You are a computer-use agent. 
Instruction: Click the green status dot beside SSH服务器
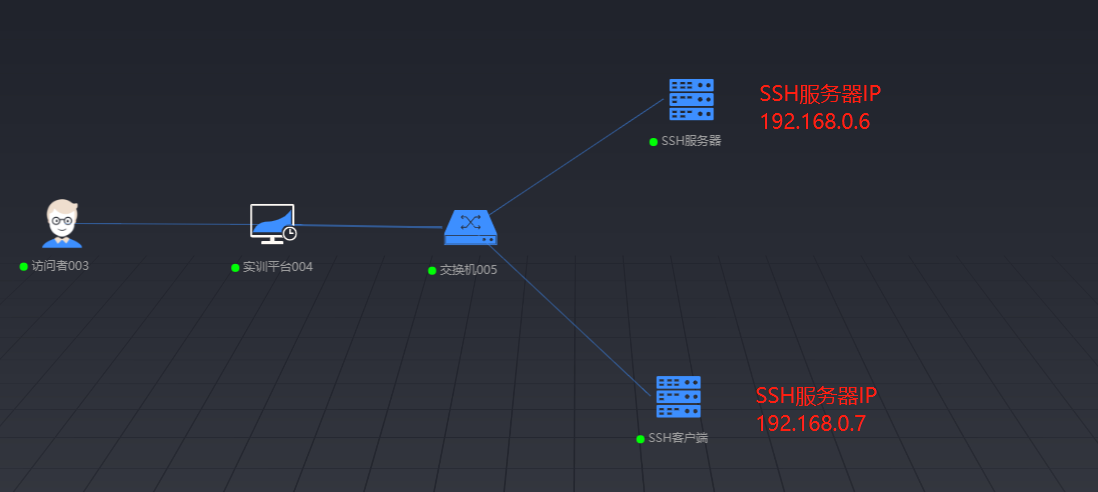[x=653, y=142]
